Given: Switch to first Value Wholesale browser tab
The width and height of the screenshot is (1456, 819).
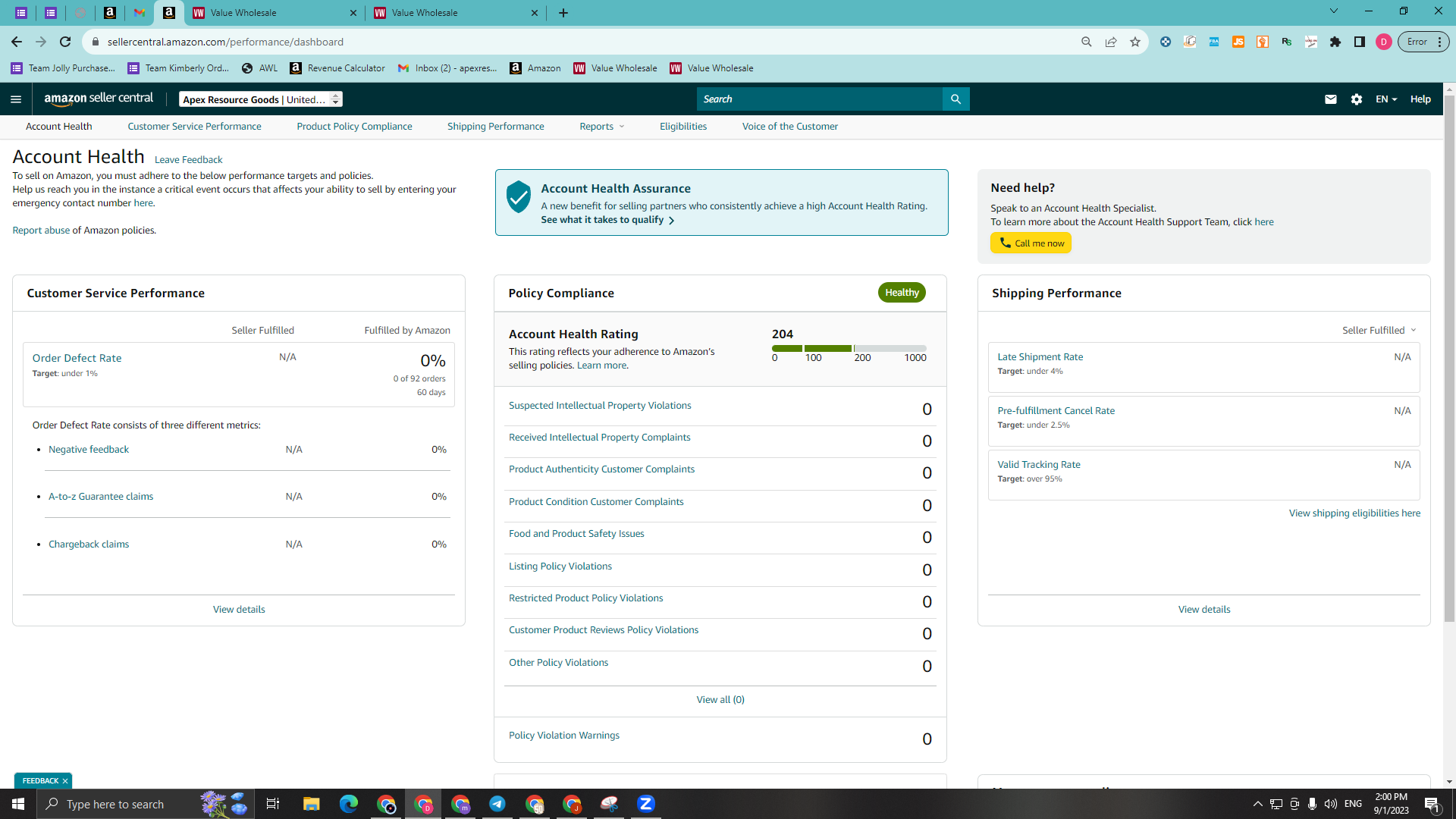Looking at the screenshot, I should point(274,13).
